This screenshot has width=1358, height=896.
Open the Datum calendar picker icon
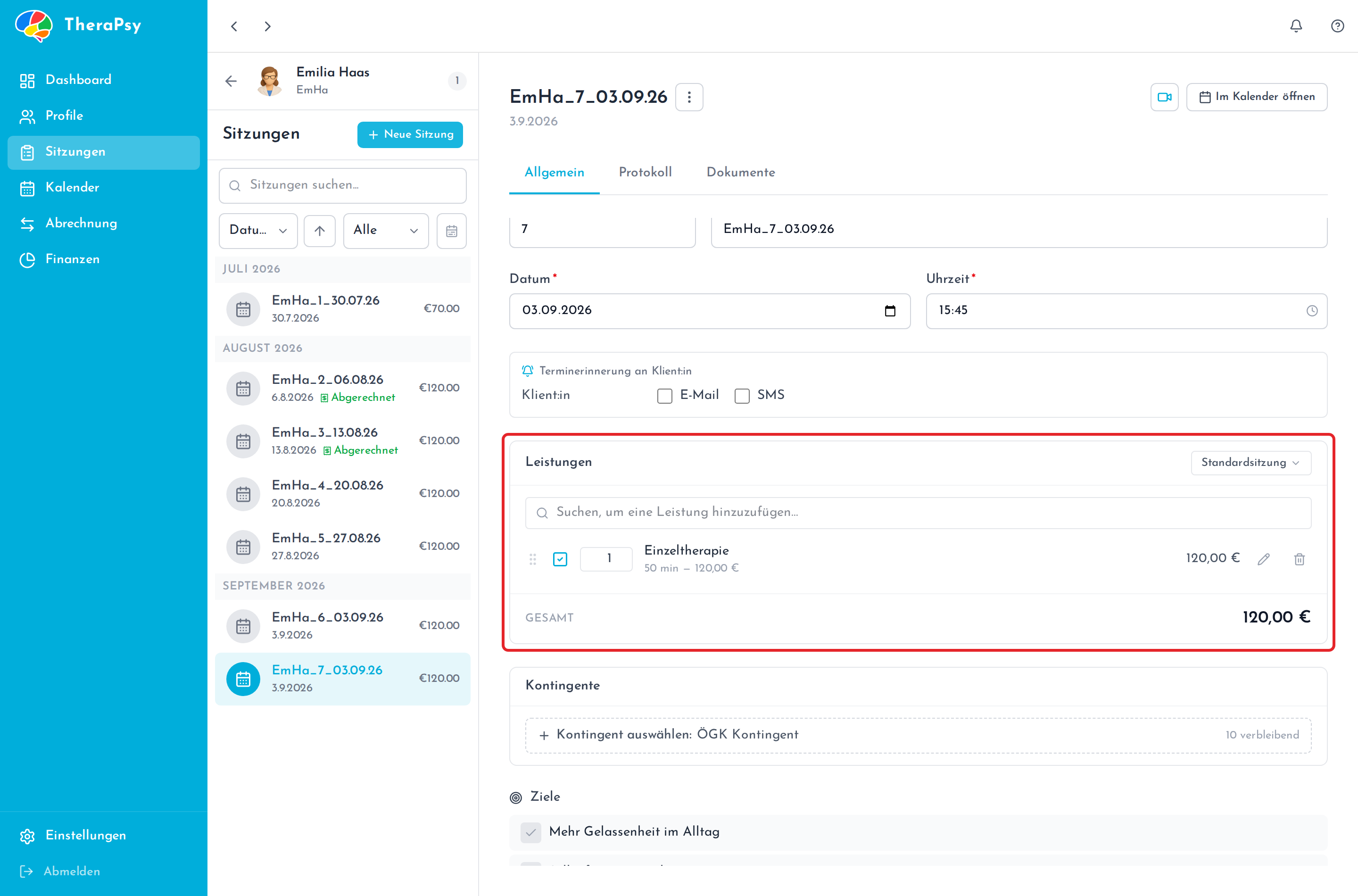[890, 311]
